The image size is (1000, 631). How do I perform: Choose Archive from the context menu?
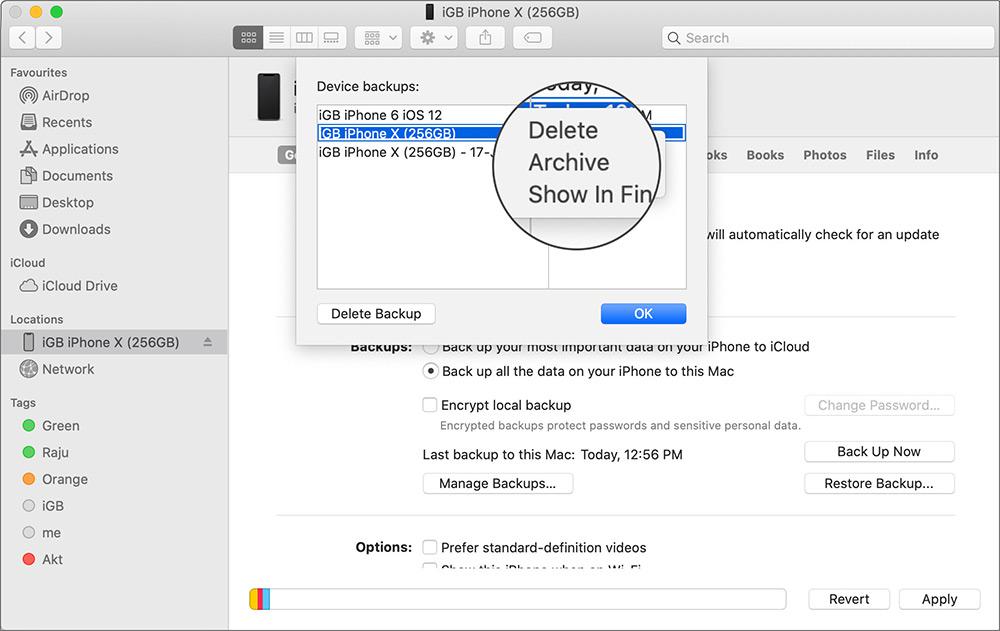(569, 163)
